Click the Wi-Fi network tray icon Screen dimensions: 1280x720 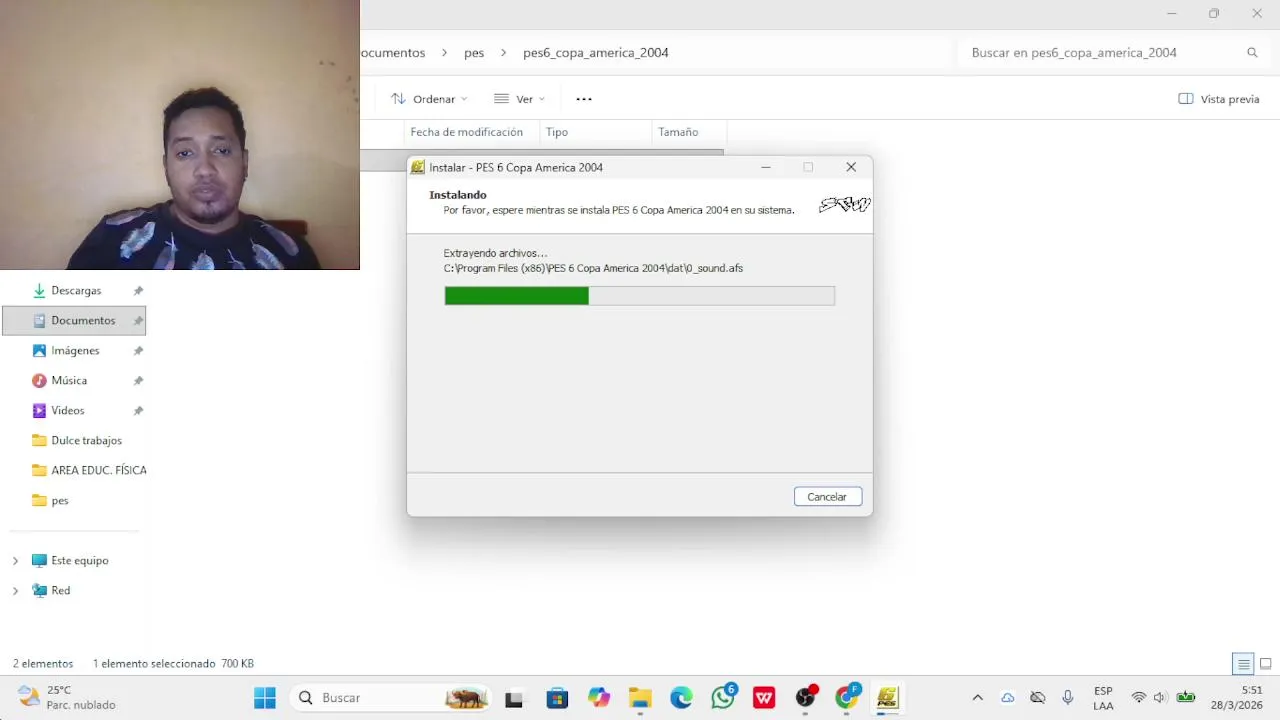[1139, 698]
